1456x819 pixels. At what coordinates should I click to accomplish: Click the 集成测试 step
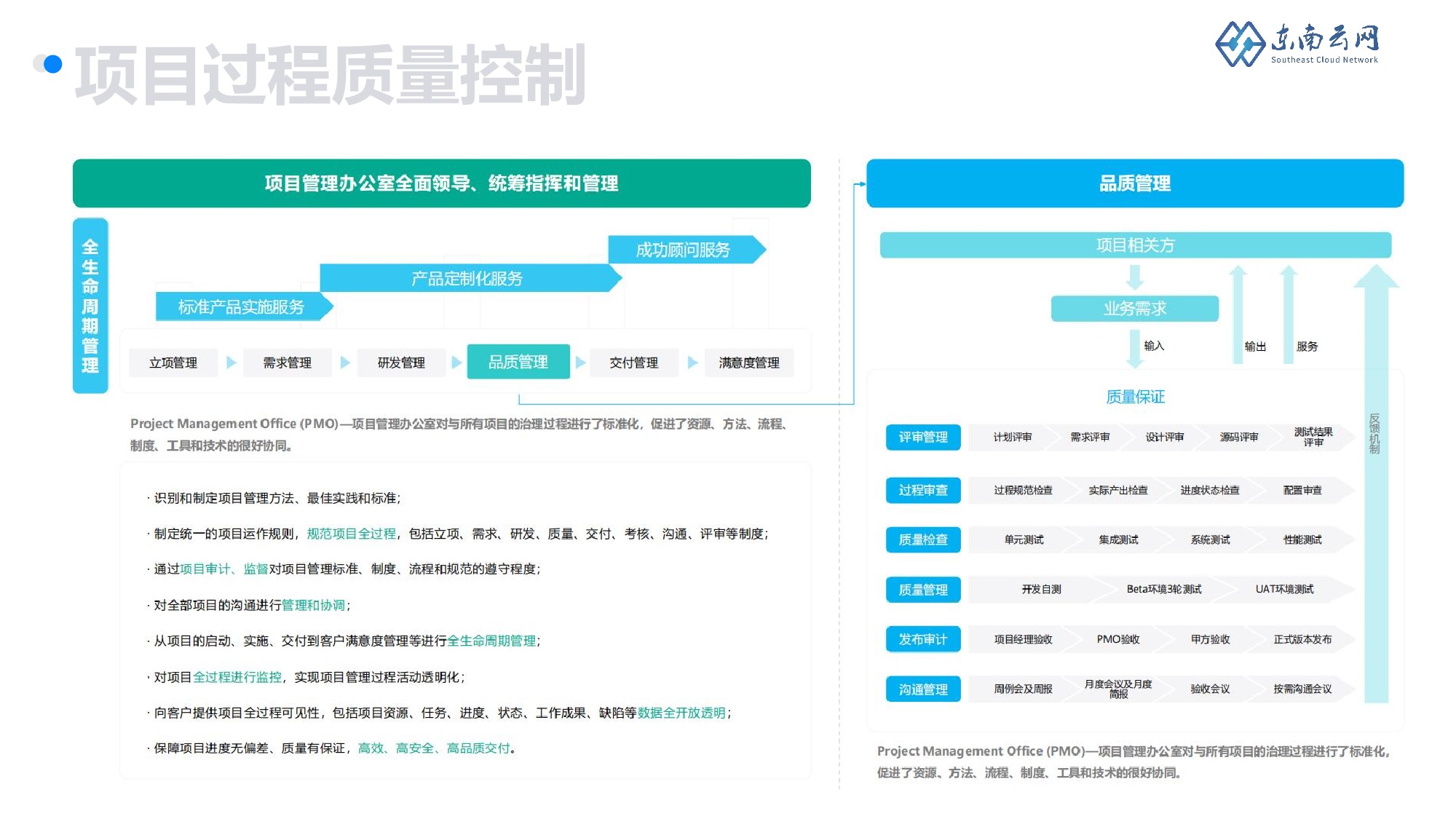(x=1118, y=539)
